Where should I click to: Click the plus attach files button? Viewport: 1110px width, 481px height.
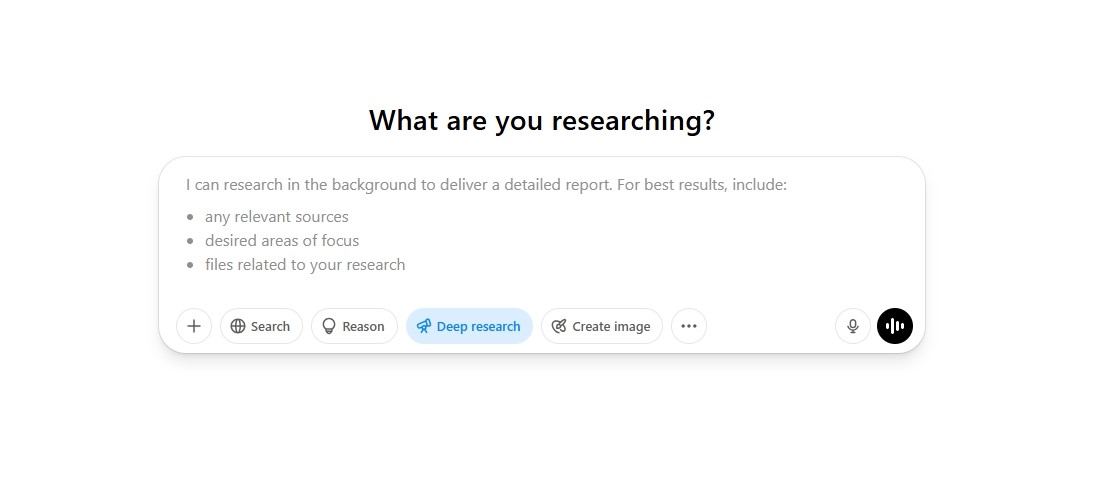click(194, 326)
